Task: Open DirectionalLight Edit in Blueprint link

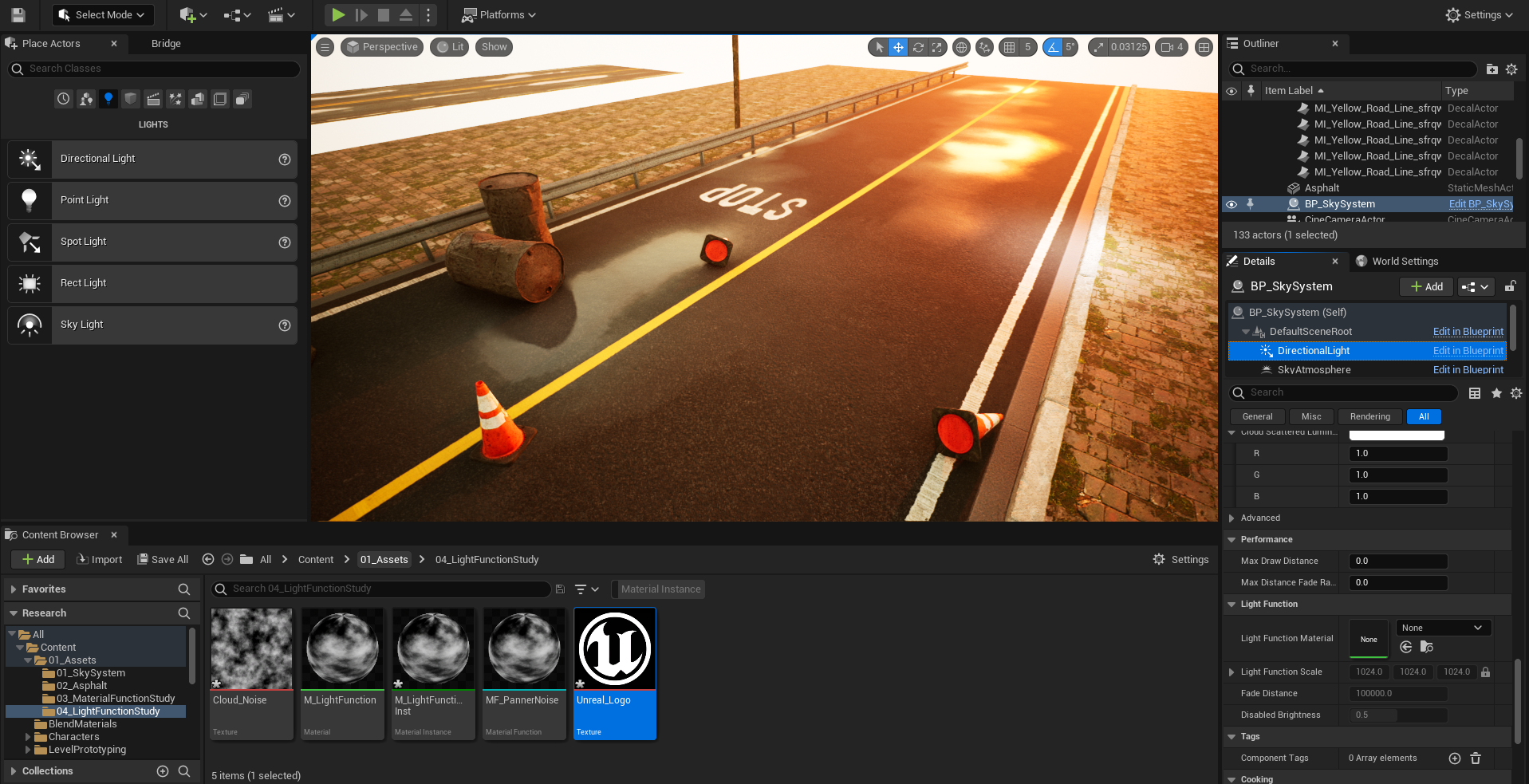Action: (1468, 351)
